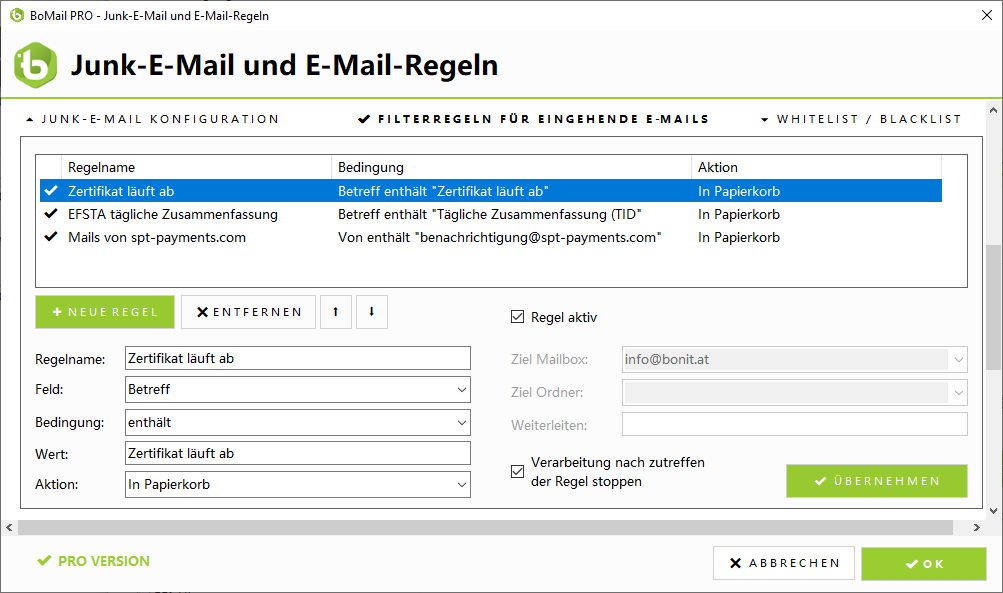1003x593 pixels.
Task: Confirm with the OK button
Action: 924,564
